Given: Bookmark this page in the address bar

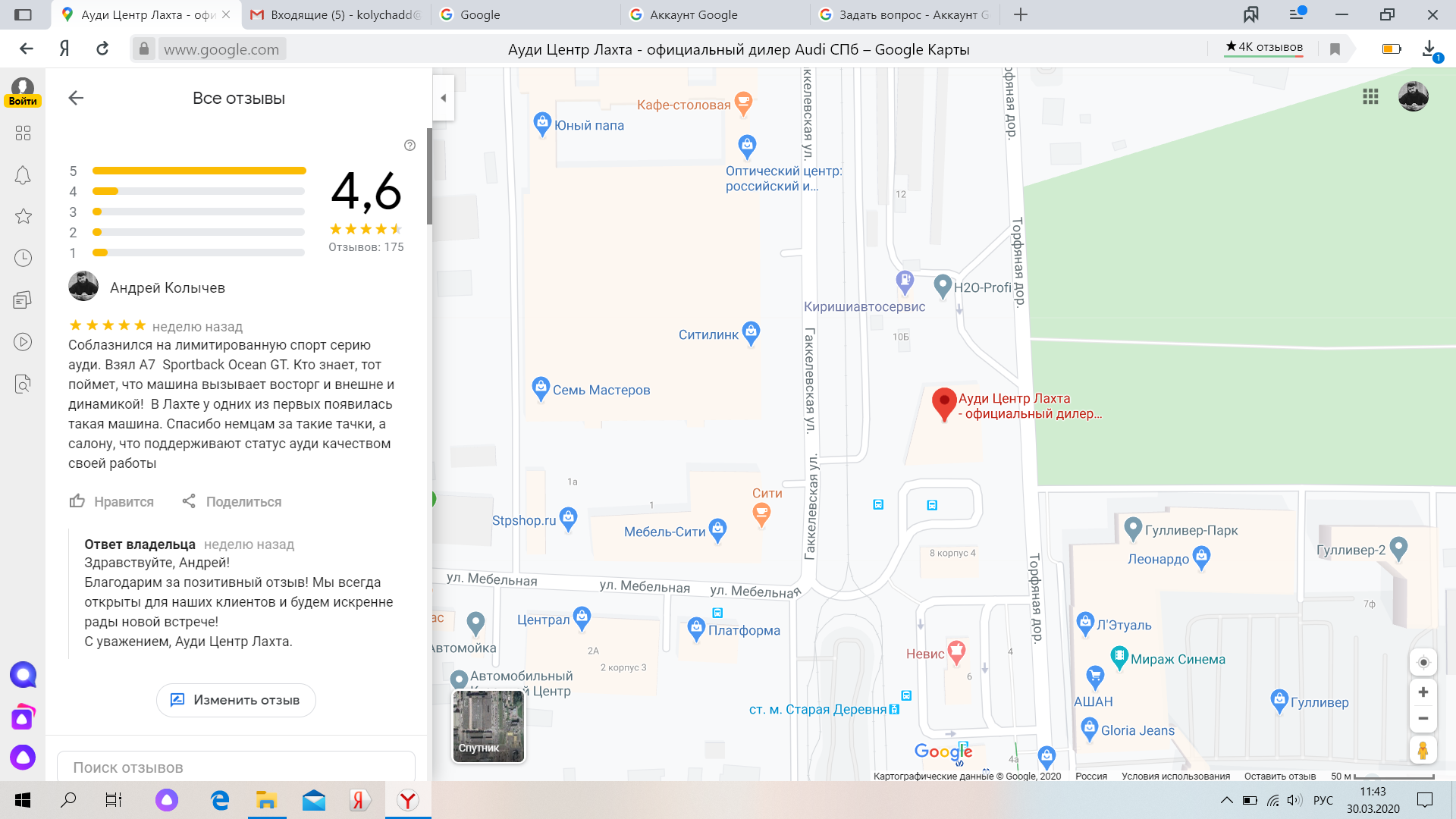Looking at the screenshot, I should pyautogui.click(x=1335, y=49).
